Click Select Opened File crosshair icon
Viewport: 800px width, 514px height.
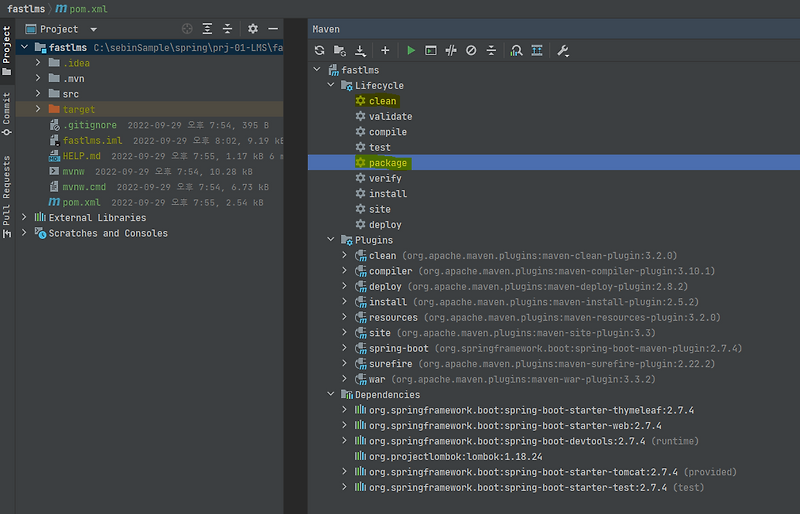click(x=188, y=29)
